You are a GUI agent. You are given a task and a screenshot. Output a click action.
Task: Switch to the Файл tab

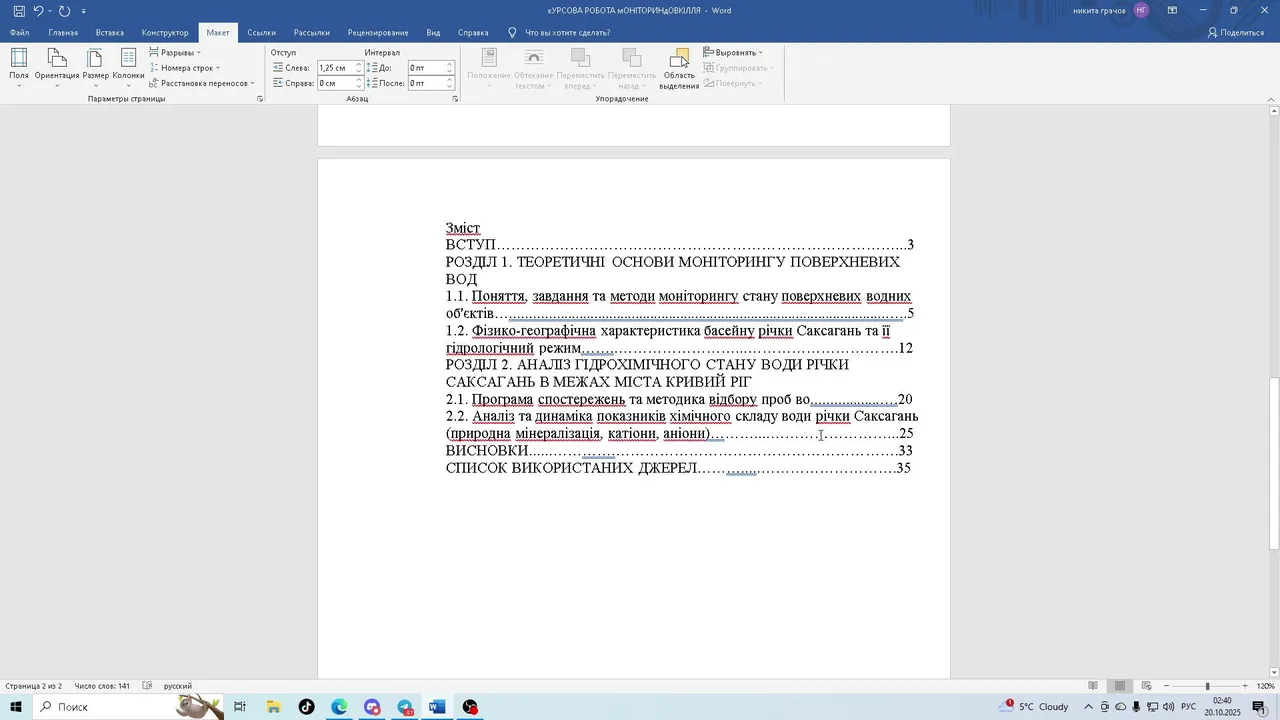19,33
